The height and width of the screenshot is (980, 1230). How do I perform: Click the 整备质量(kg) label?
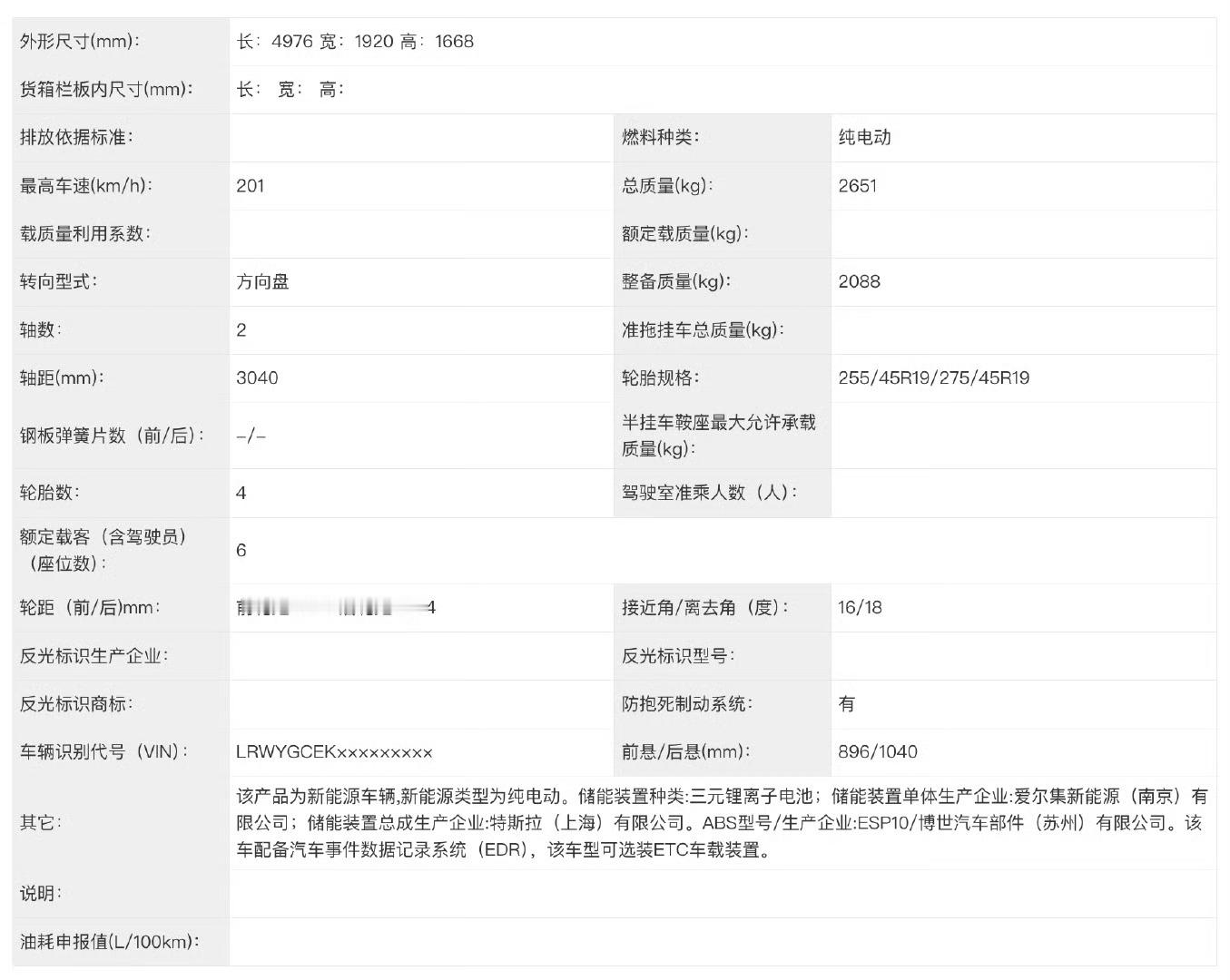[x=676, y=282]
